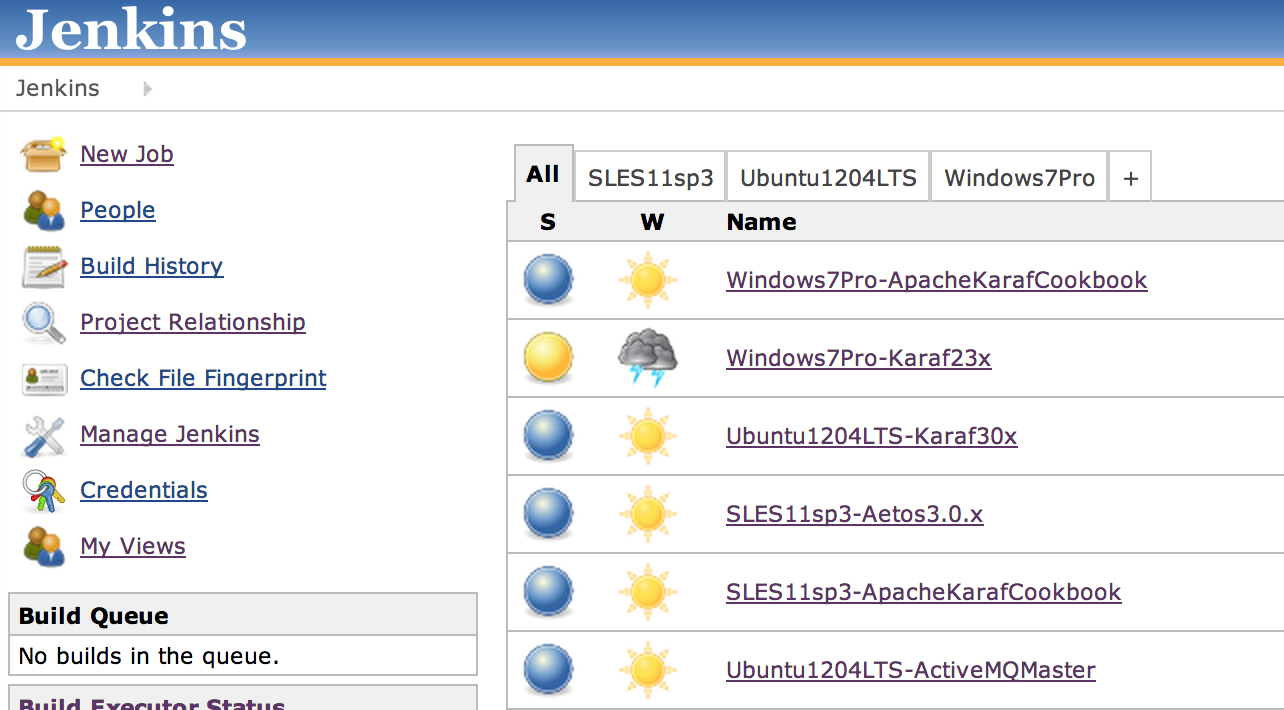Open the Windows7Pro-Karaf23x job

point(859,358)
